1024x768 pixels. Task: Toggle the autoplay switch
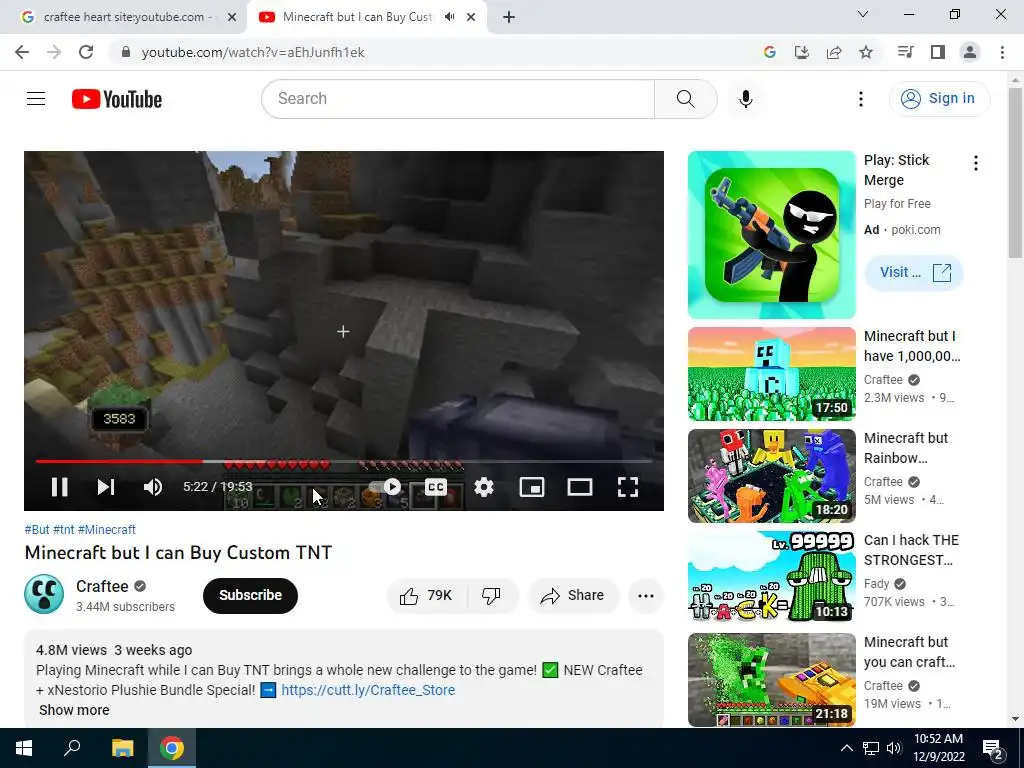pos(385,487)
